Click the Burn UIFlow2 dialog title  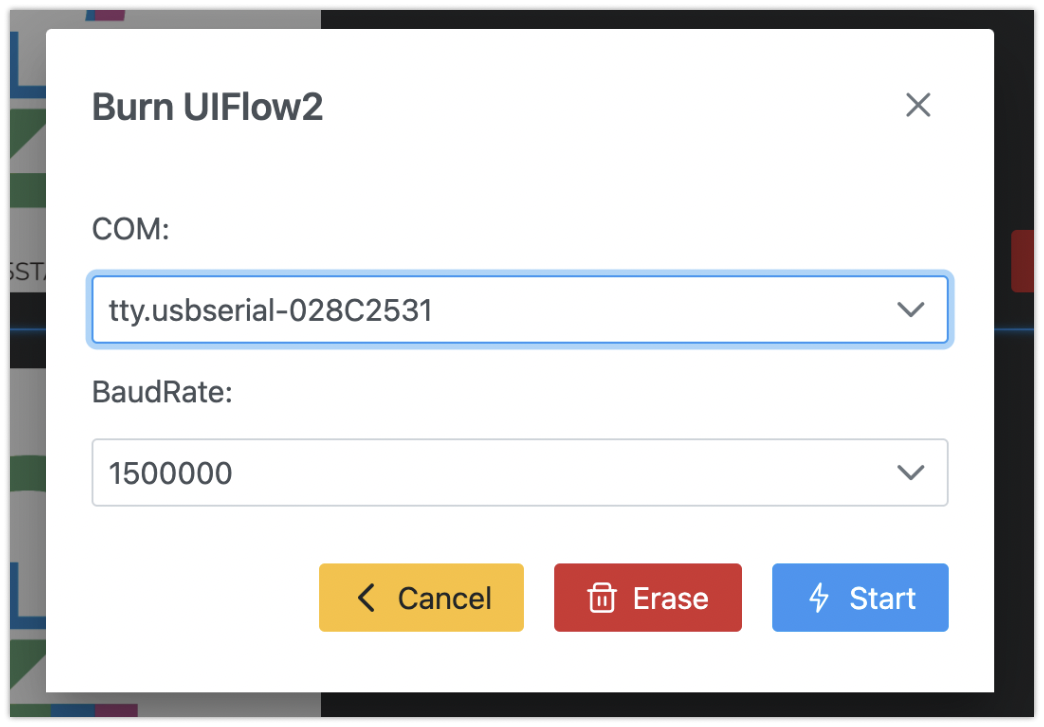[207, 106]
